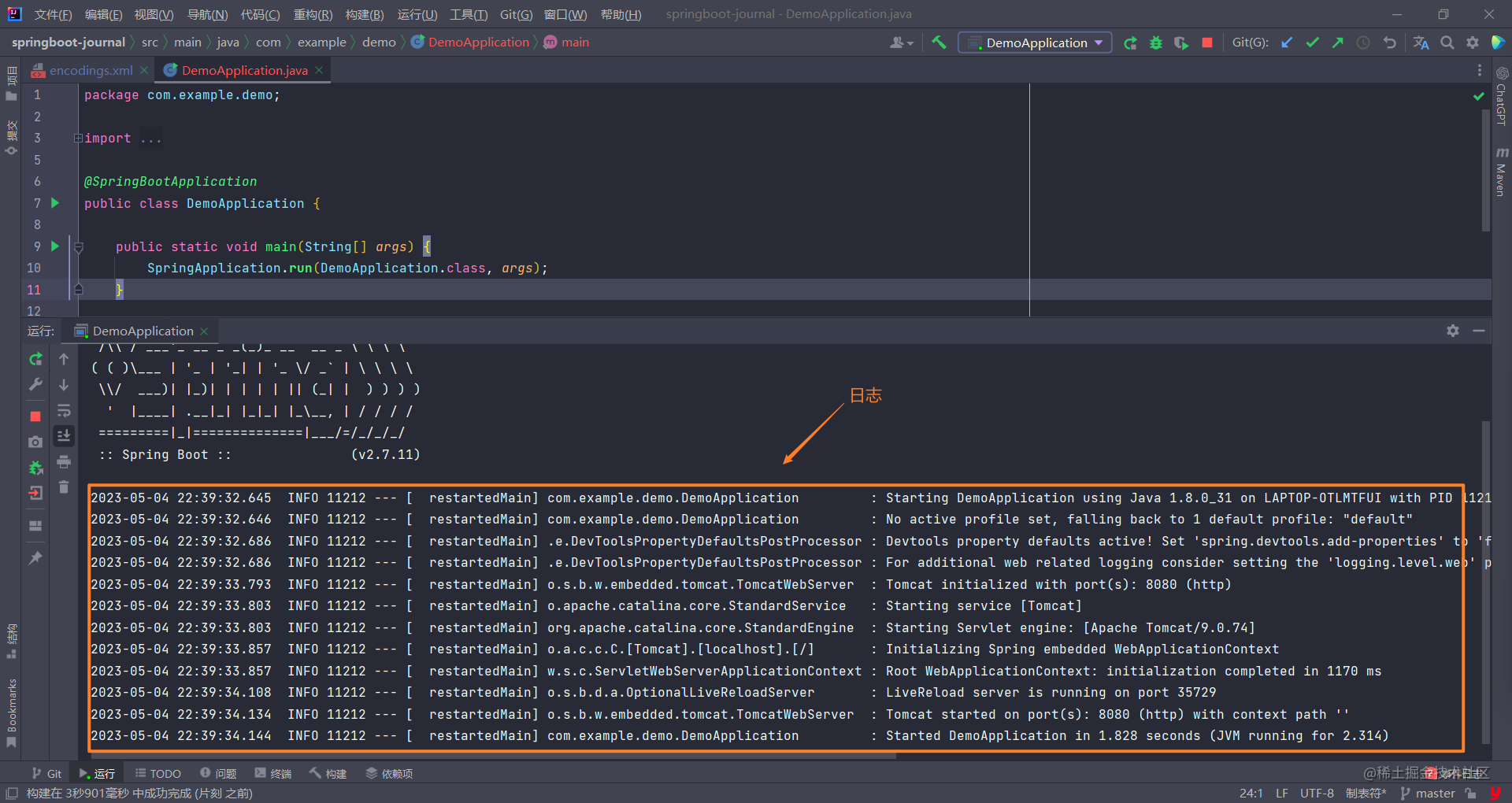
Task: Open the 构建(B) menu
Action: (x=364, y=14)
